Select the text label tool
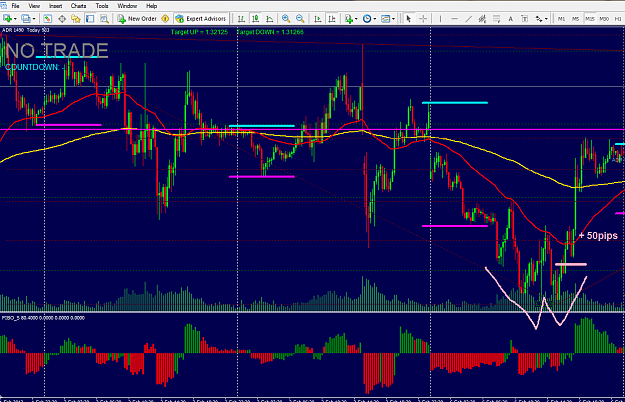 point(525,19)
